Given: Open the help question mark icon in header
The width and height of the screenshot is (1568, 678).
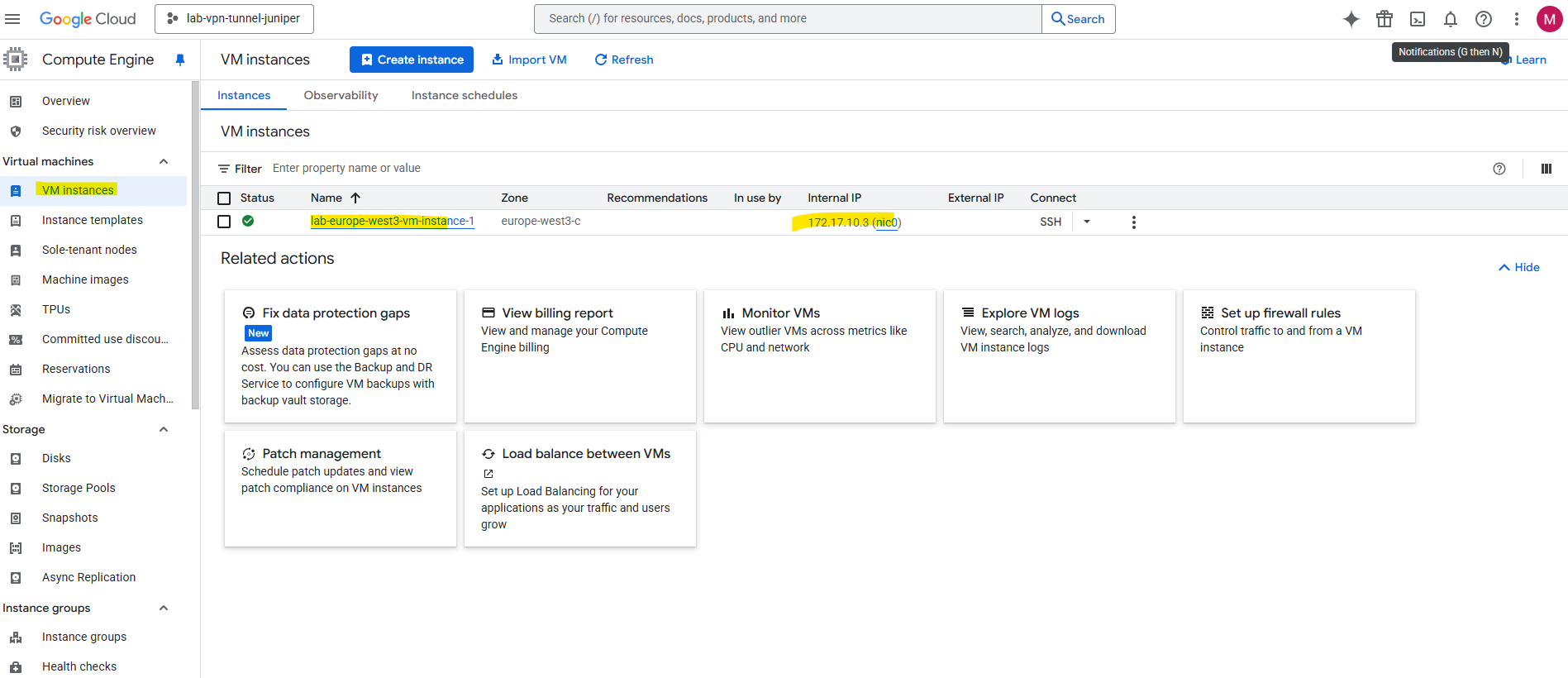Looking at the screenshot, I should coord(1484,19).
